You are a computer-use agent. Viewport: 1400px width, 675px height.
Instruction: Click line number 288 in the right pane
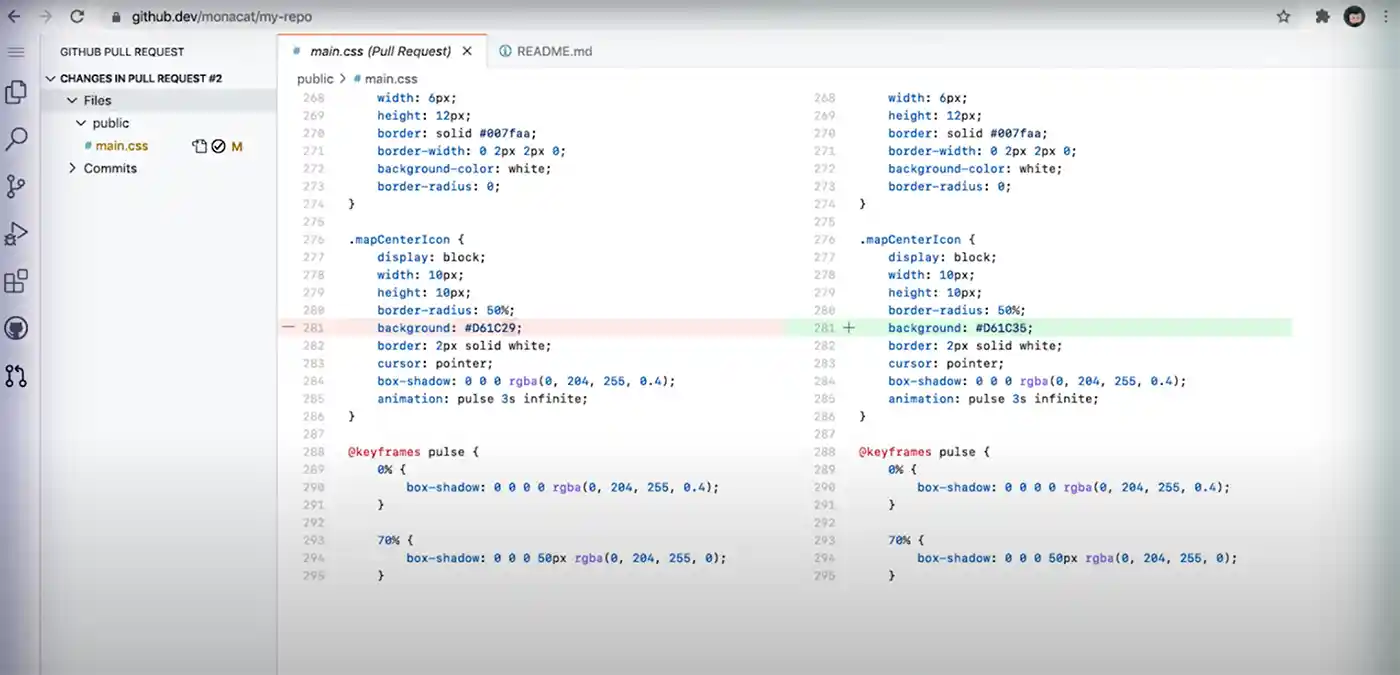pos(824,452)
